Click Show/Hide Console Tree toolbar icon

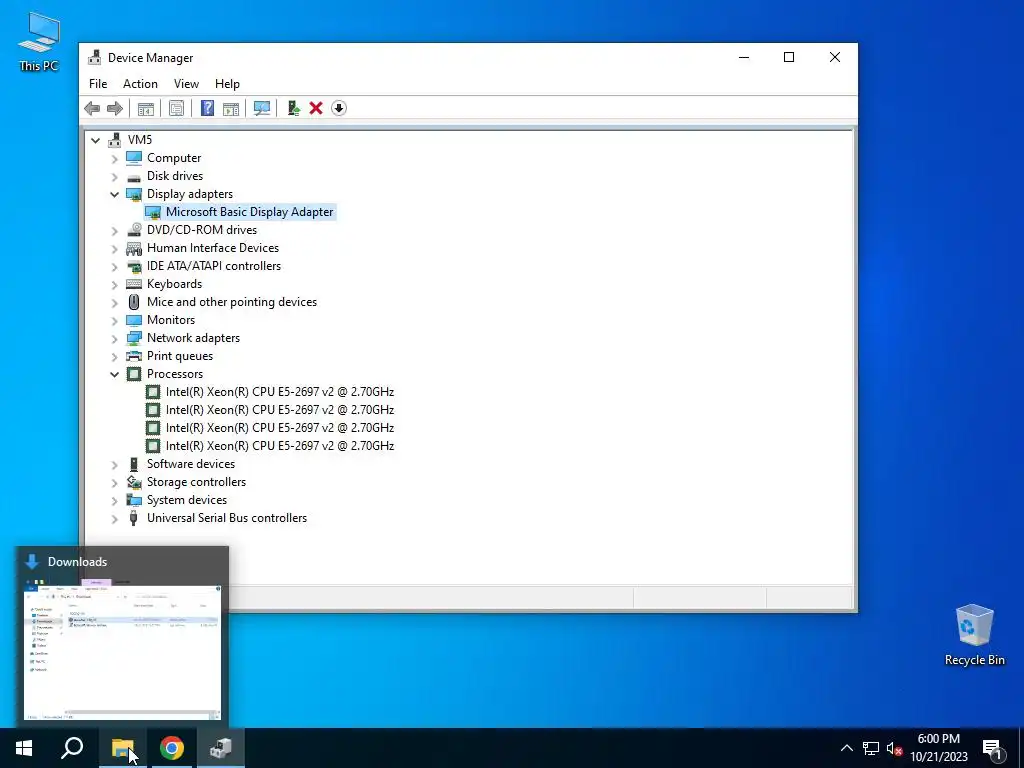point(146,108)
